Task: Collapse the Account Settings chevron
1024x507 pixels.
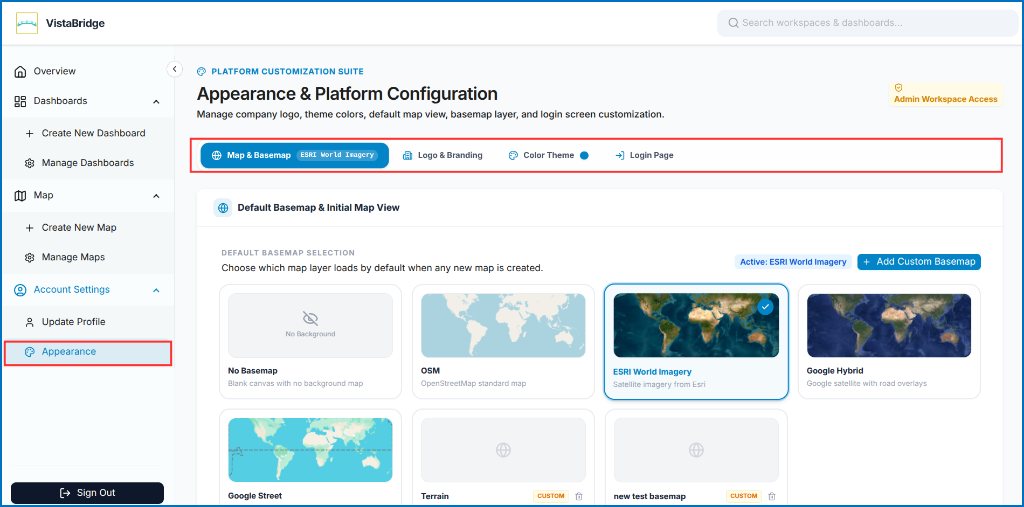Action: (x=156, y=290)
